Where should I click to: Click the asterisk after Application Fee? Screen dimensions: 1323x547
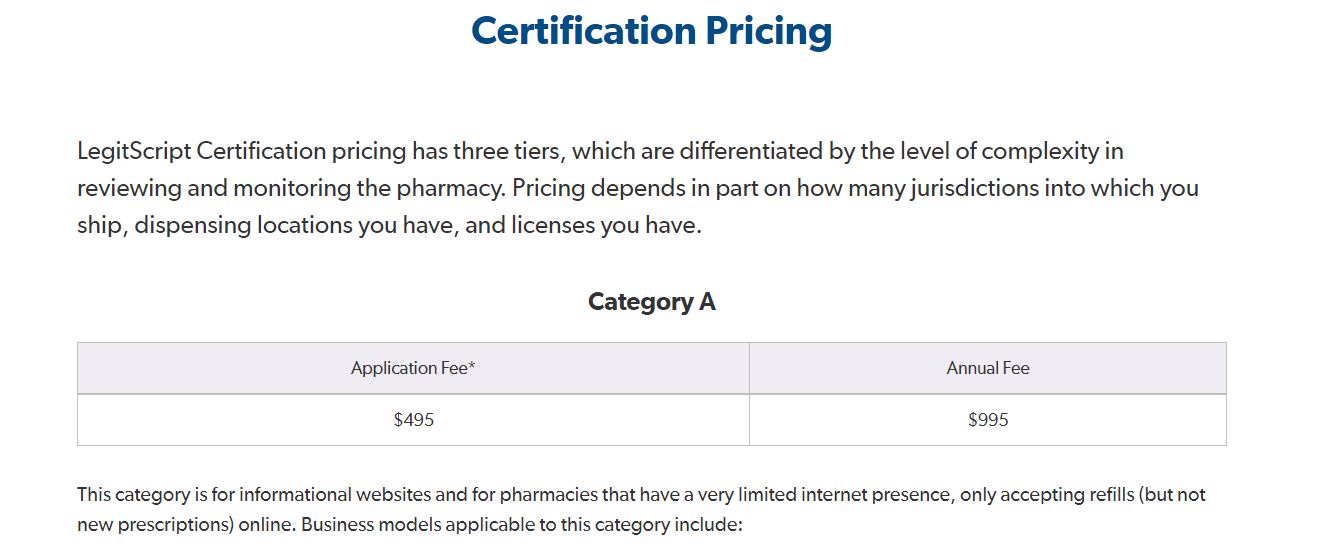pyautogui.click(x=472, y=366)
